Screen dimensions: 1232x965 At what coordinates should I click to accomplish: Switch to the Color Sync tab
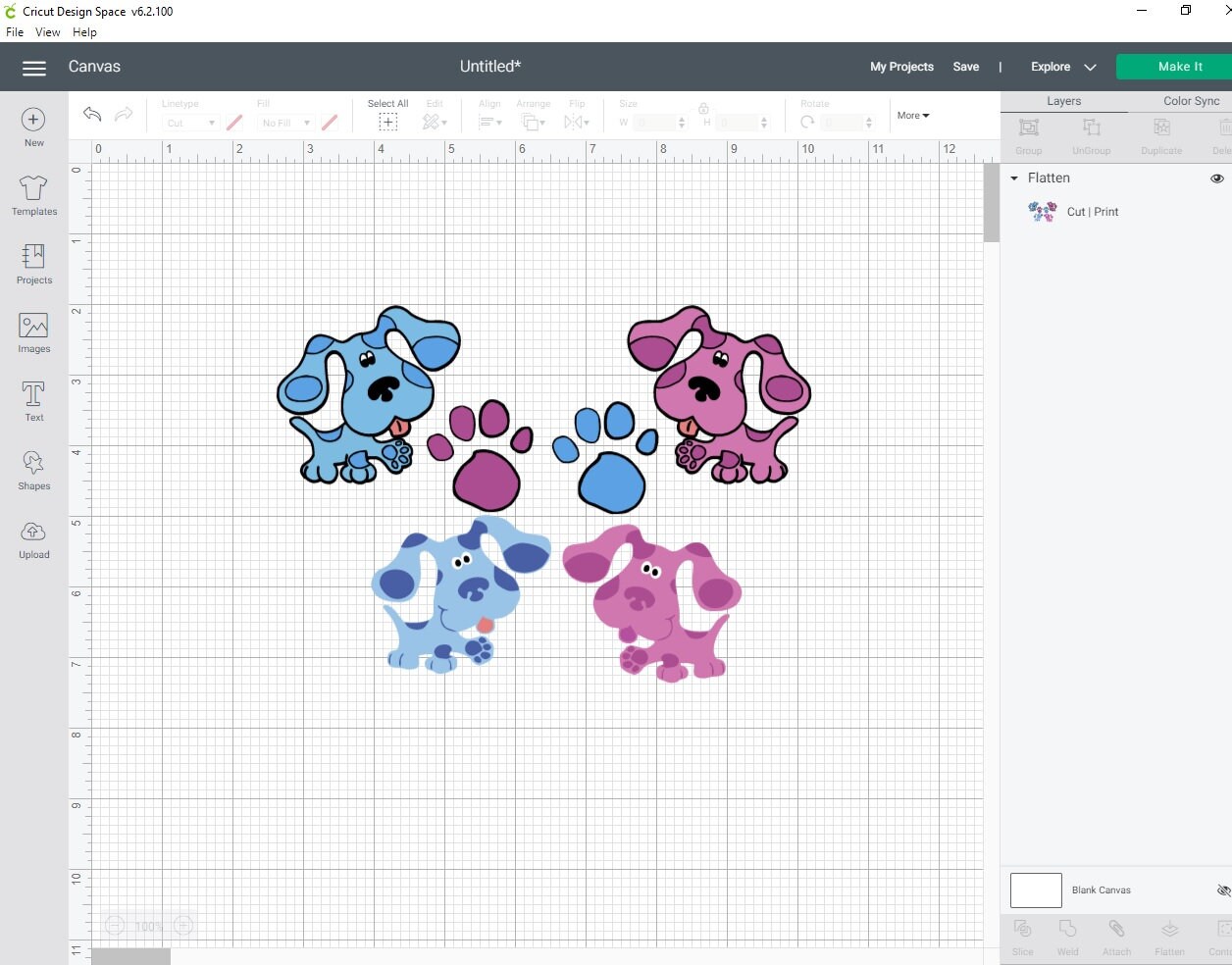1192,101
